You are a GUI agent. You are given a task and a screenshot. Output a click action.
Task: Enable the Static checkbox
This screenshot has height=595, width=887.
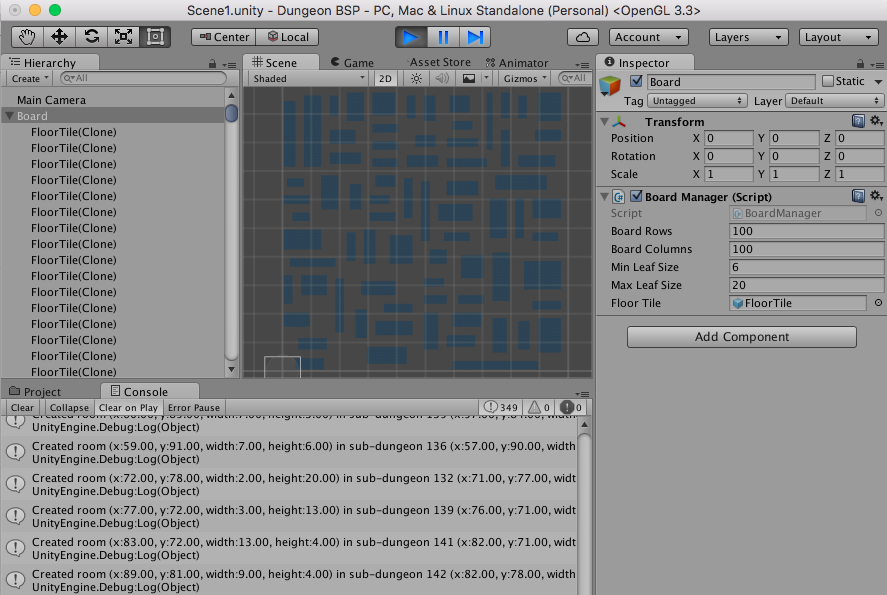point(828,81)
